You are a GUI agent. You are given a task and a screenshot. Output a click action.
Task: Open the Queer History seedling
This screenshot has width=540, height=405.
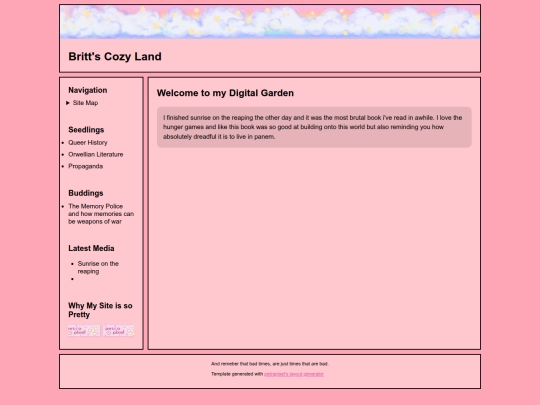click(x=88, y=143)
